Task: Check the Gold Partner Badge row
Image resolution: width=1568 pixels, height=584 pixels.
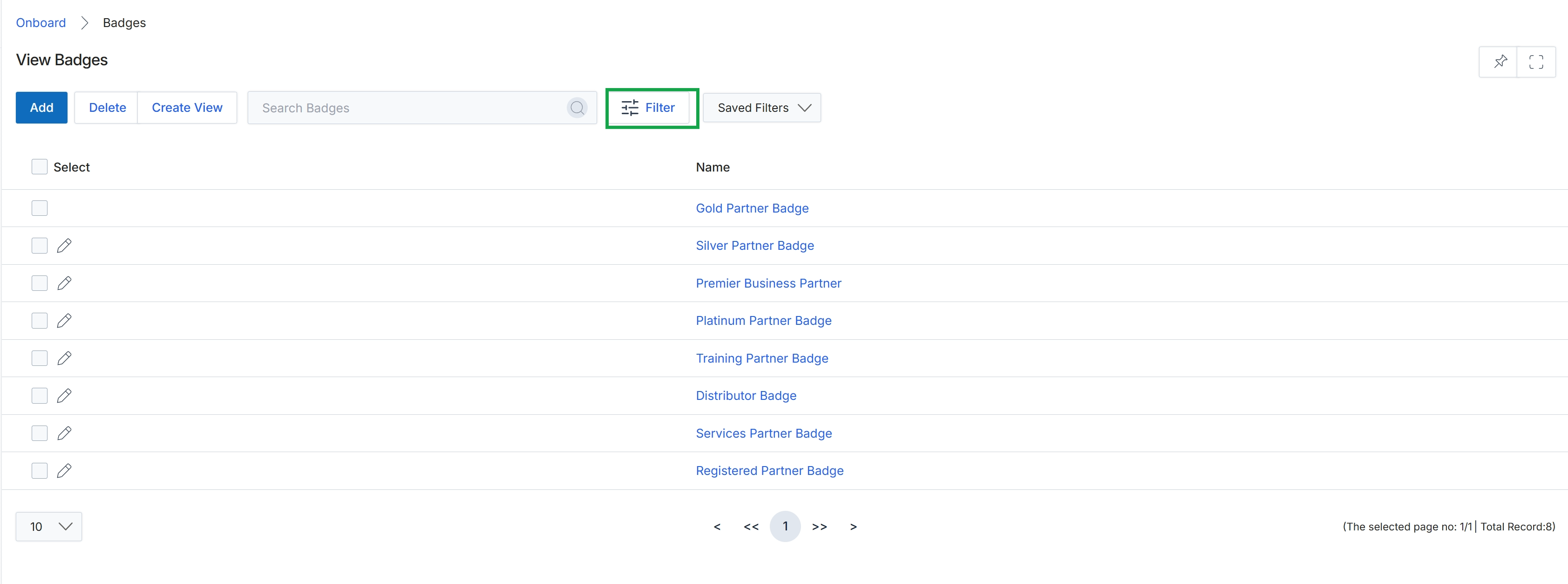Action: click(40, 208)
